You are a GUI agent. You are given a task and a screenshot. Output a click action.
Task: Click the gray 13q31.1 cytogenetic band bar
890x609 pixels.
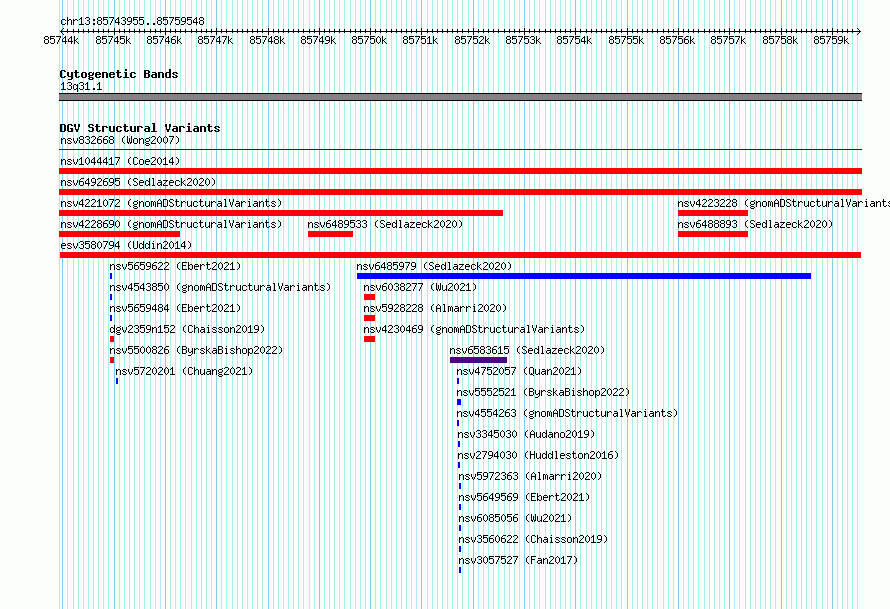pos(460,97)
